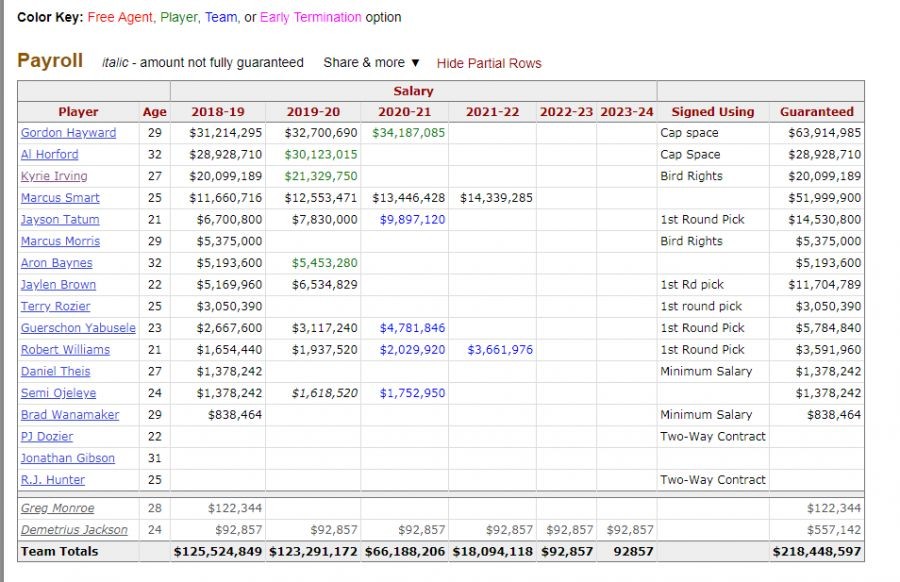Viewport: 900px width, 582px height.
Task: Sort by the Age column header
Action: click(154, 112)
